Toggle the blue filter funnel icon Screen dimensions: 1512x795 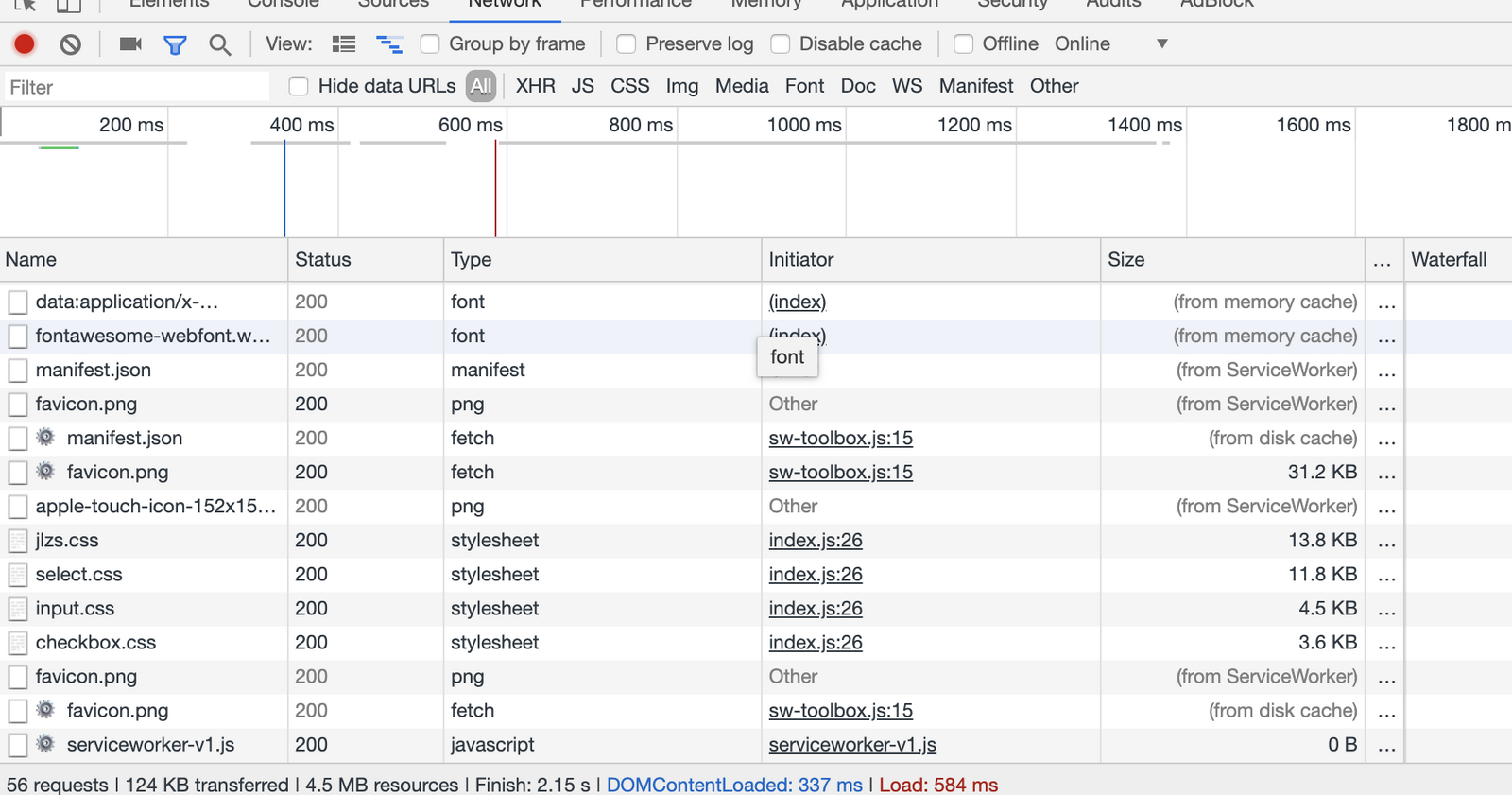tap(175, 44)
